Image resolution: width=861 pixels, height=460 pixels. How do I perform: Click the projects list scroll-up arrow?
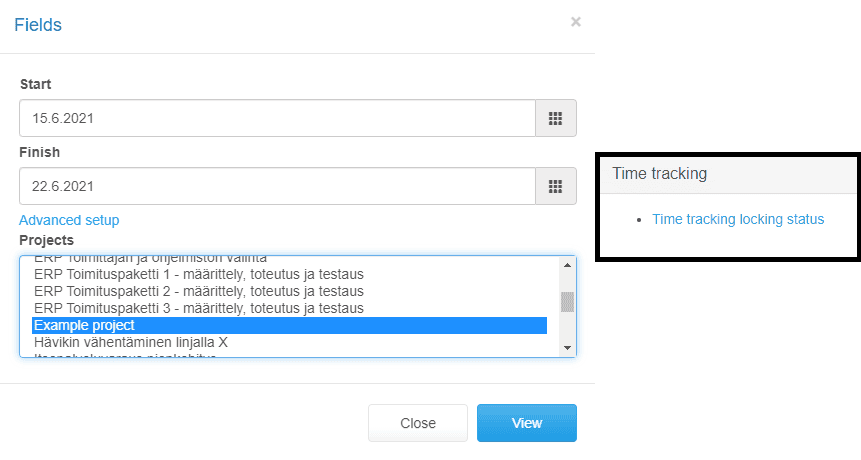coord(567,265)
